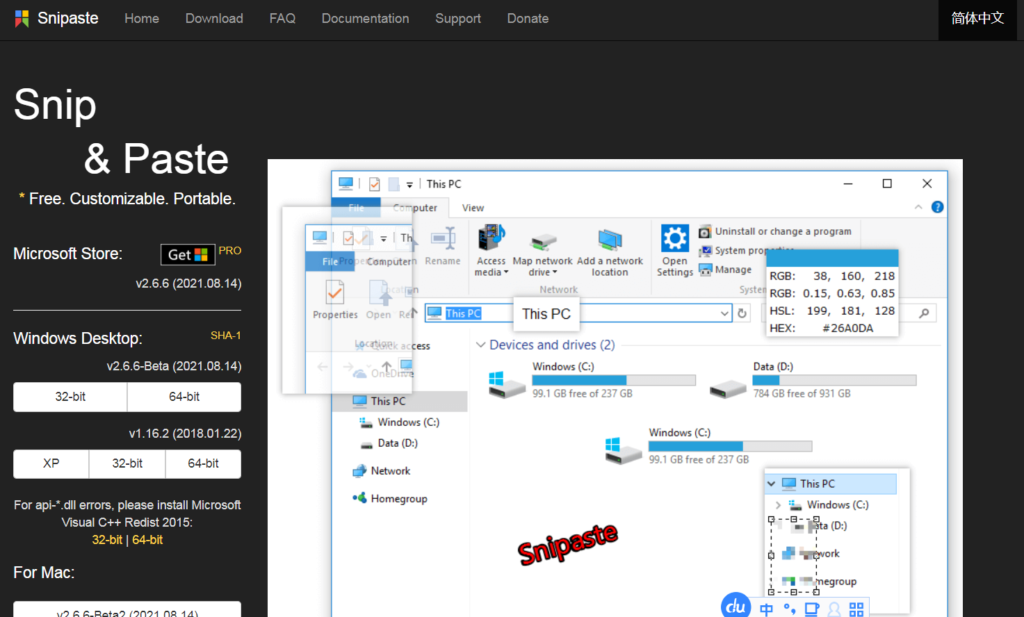Screen dimensions: 1024x617
Task: Click the Snipaste brand name in header
Action: pos(68,18)
